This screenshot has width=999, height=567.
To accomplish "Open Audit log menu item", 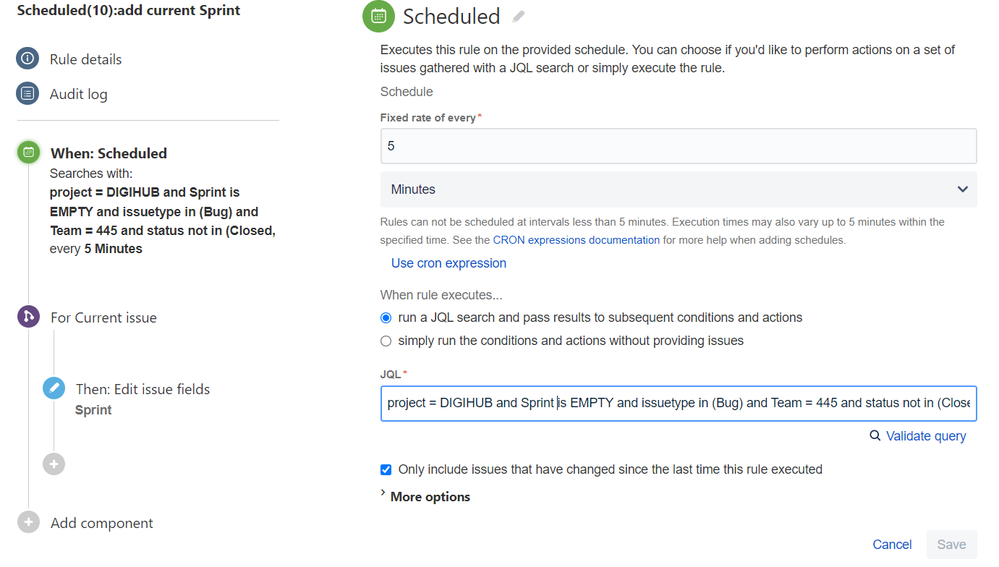I will (78, 94).
